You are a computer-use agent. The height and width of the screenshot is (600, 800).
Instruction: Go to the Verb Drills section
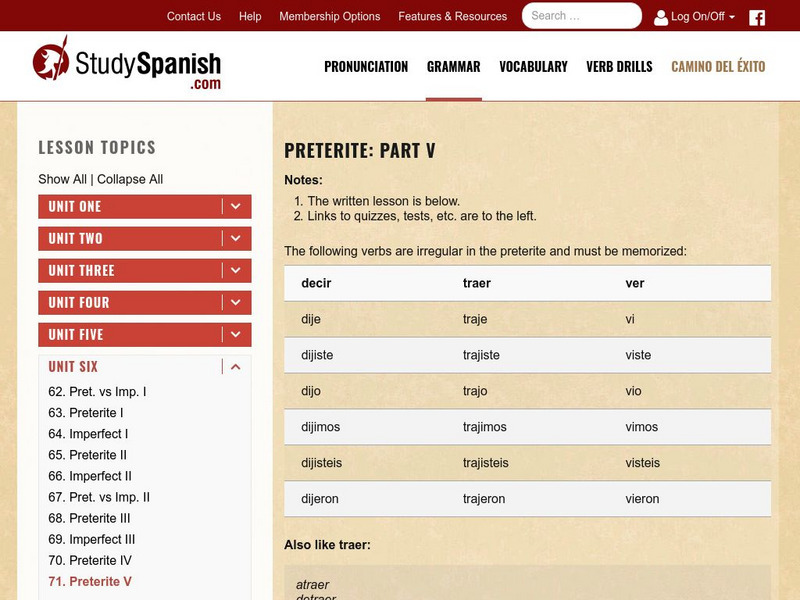tap(619, 67)
